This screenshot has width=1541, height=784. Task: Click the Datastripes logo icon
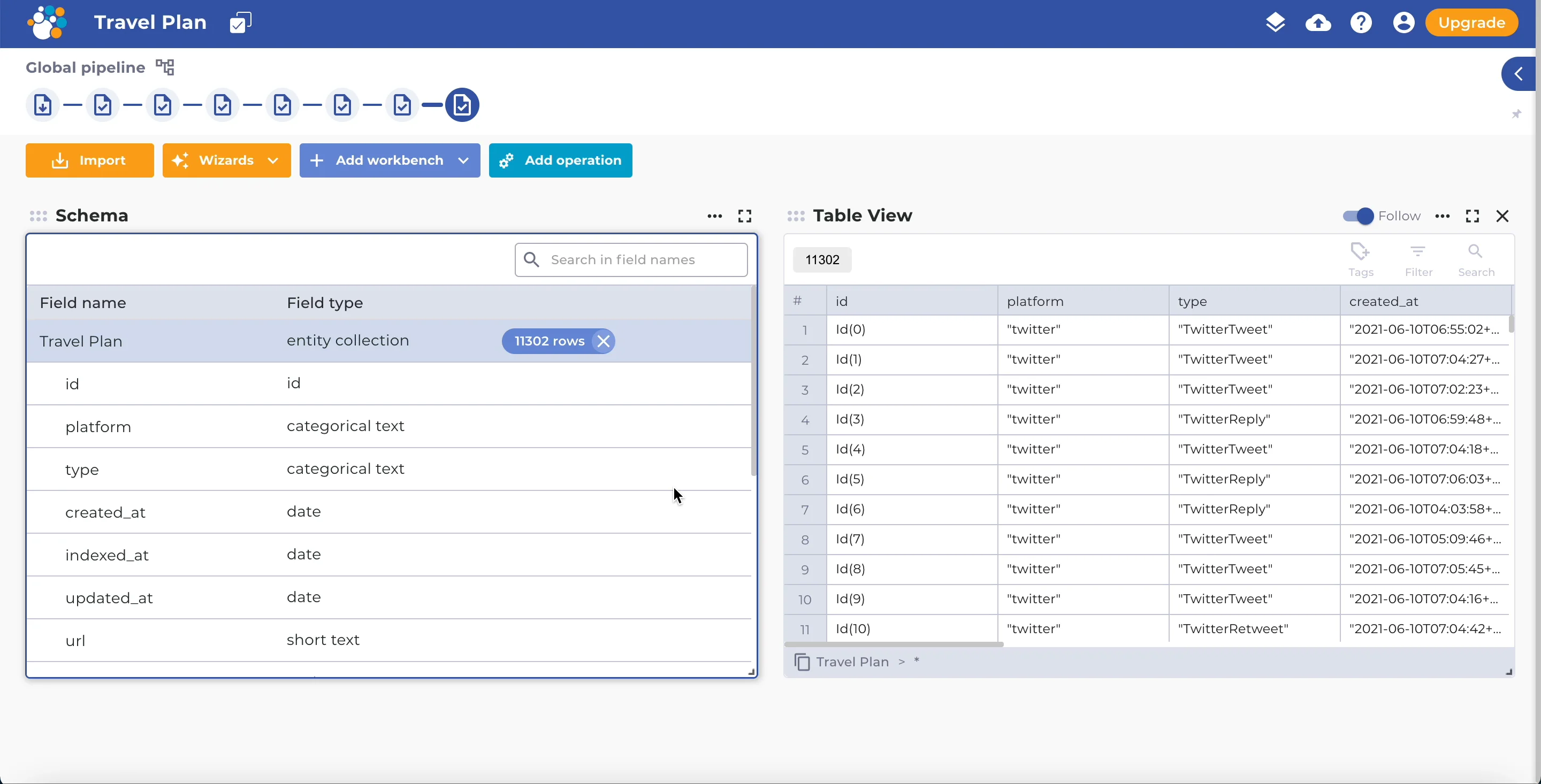[47, 22]
